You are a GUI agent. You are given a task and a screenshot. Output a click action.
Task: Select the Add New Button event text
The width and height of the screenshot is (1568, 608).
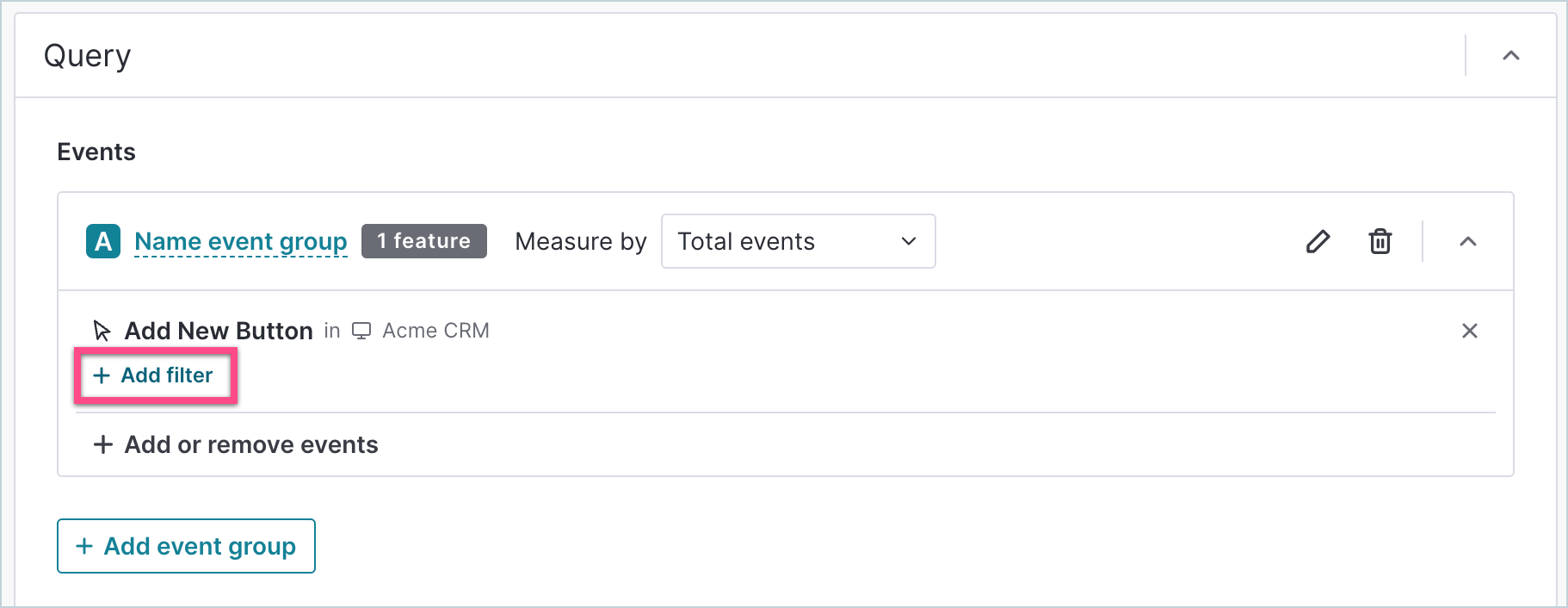tap(219, 331)
